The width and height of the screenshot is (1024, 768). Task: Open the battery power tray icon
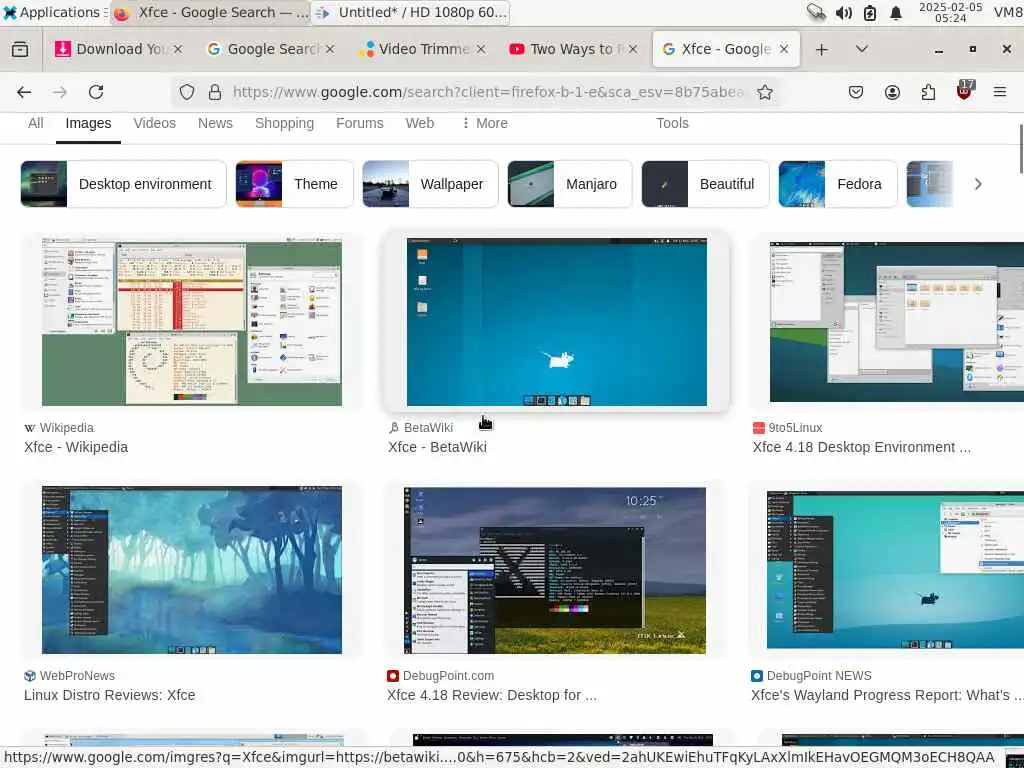point(869,13)
